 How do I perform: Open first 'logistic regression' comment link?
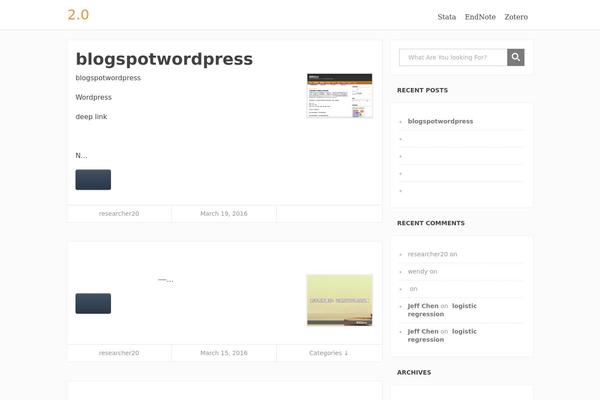[442, 310]
